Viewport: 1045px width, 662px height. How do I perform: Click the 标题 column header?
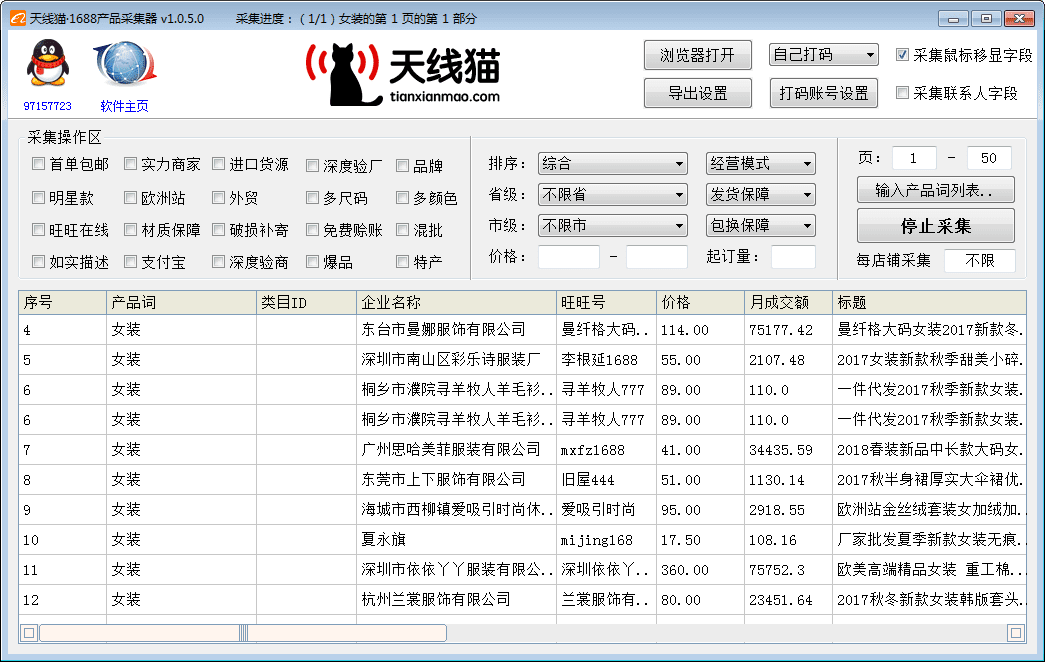coord(929,303)
